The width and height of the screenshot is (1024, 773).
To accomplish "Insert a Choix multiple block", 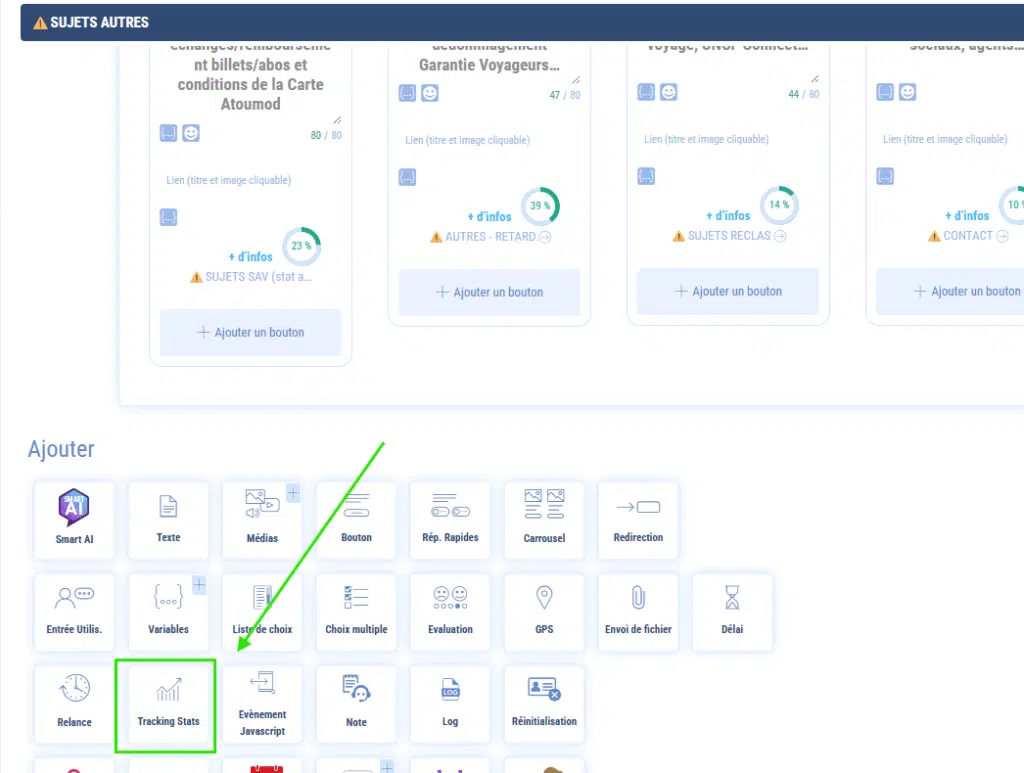I will (x=356, y=612).
